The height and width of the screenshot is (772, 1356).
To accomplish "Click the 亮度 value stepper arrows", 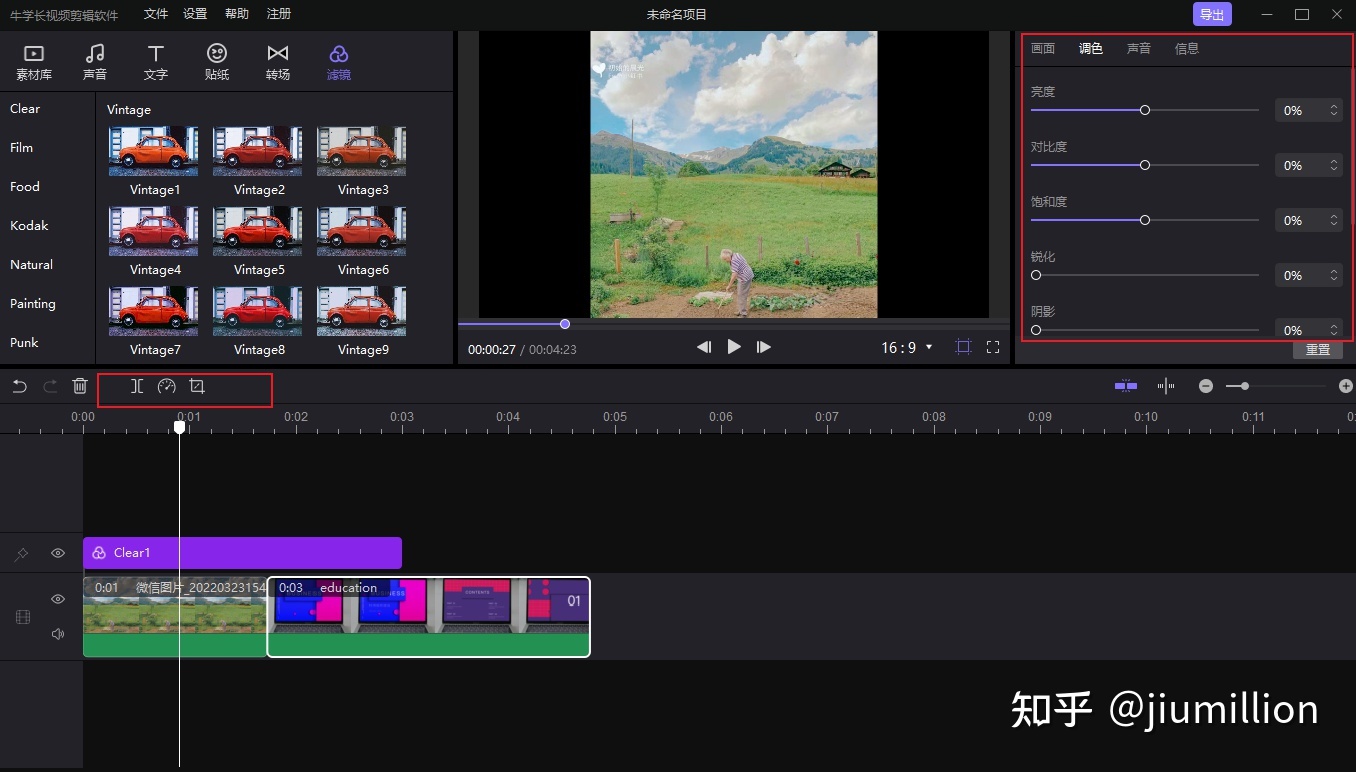I will 1333,110.
